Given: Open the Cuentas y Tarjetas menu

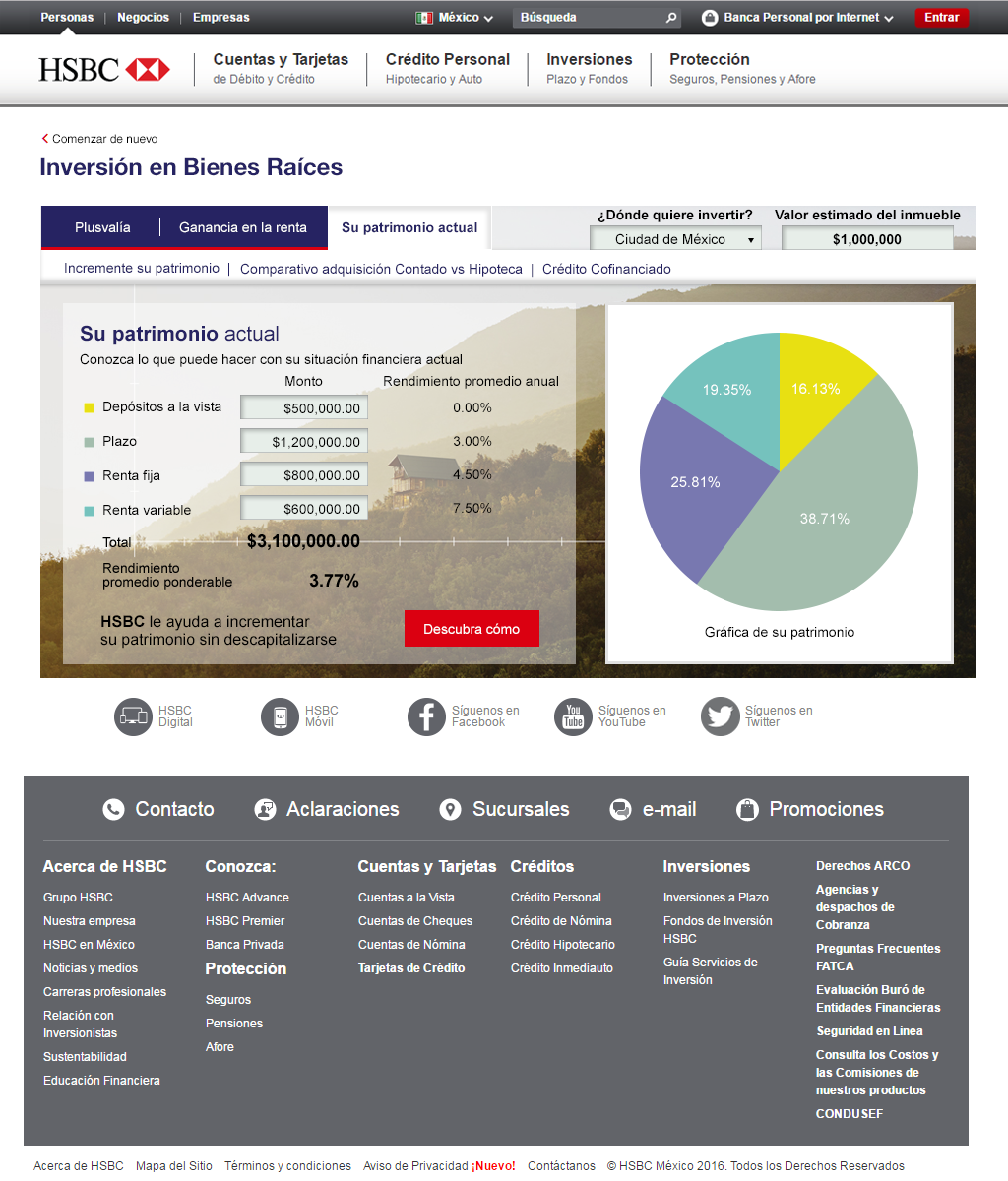Looking at the screenshot, I should click(x=281, y=68).
